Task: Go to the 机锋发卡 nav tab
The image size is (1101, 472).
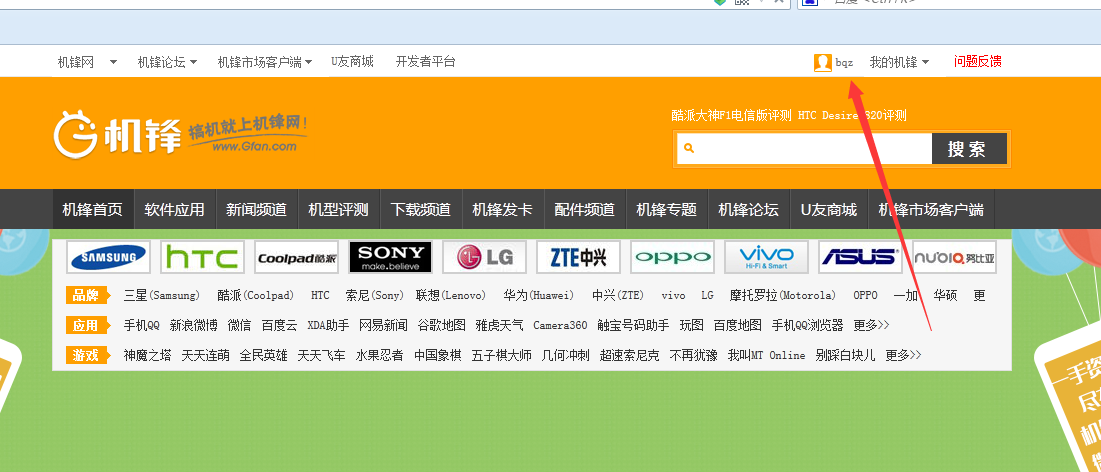Action: [503, 209]
